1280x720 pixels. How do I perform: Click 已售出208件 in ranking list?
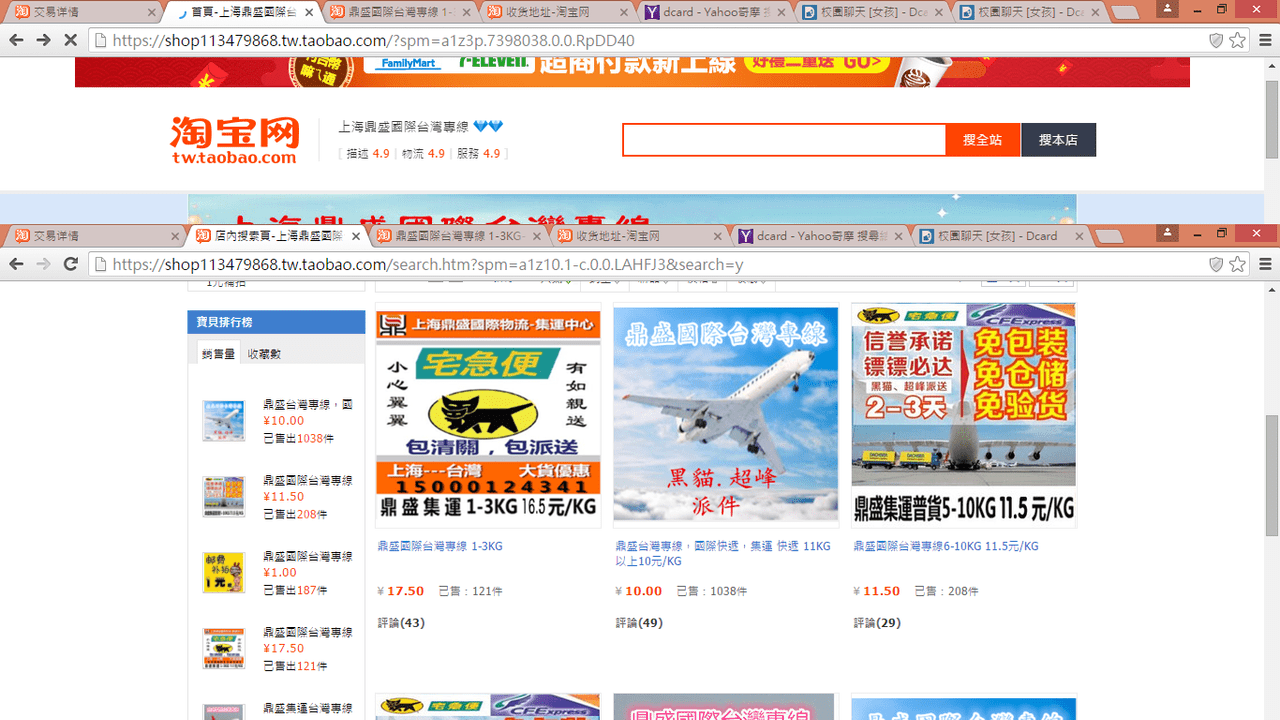click(295, 514)
